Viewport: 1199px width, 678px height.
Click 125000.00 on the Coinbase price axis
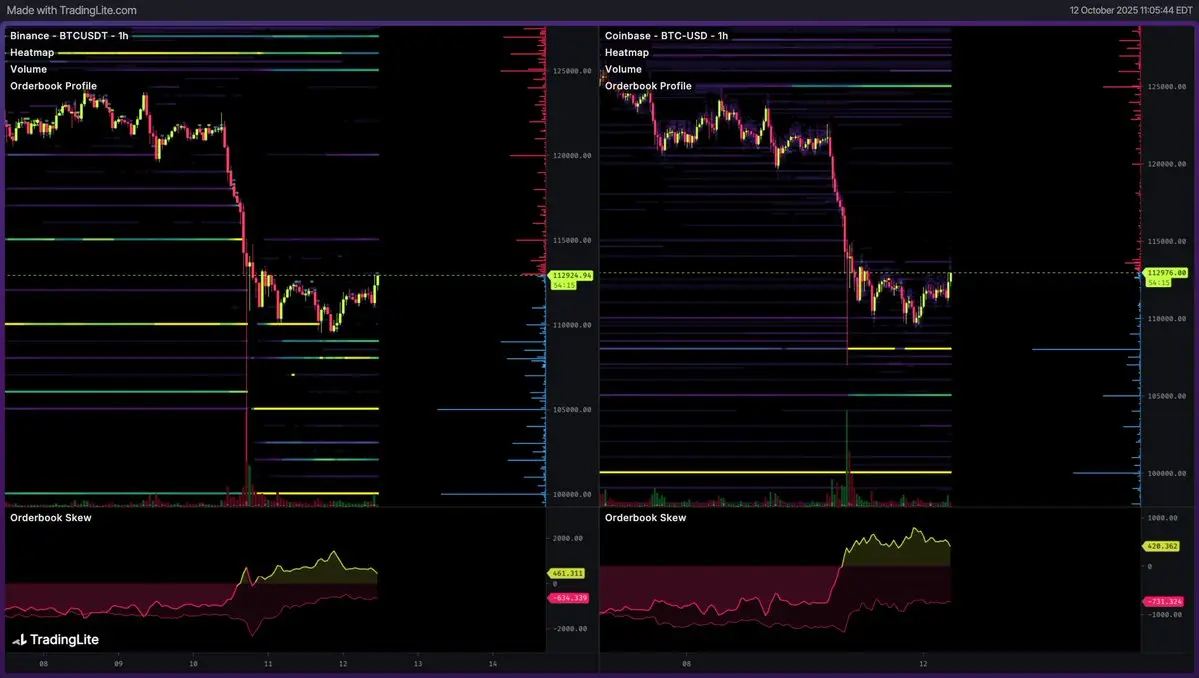[1167, 87]
